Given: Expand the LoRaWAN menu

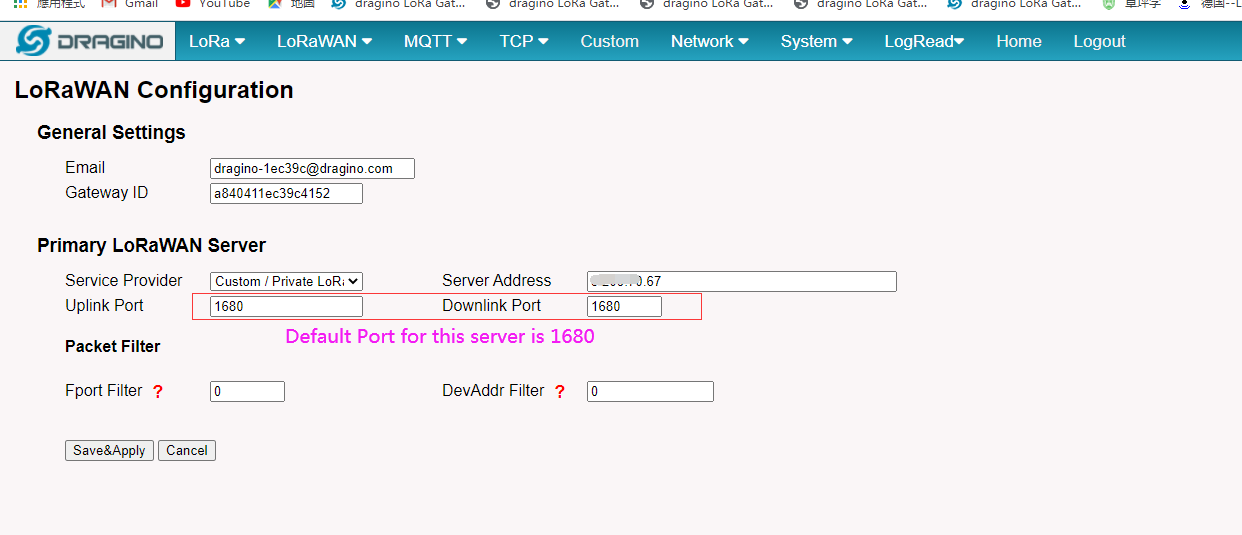Looking at the screenshot, I should (x=325, y=41).
